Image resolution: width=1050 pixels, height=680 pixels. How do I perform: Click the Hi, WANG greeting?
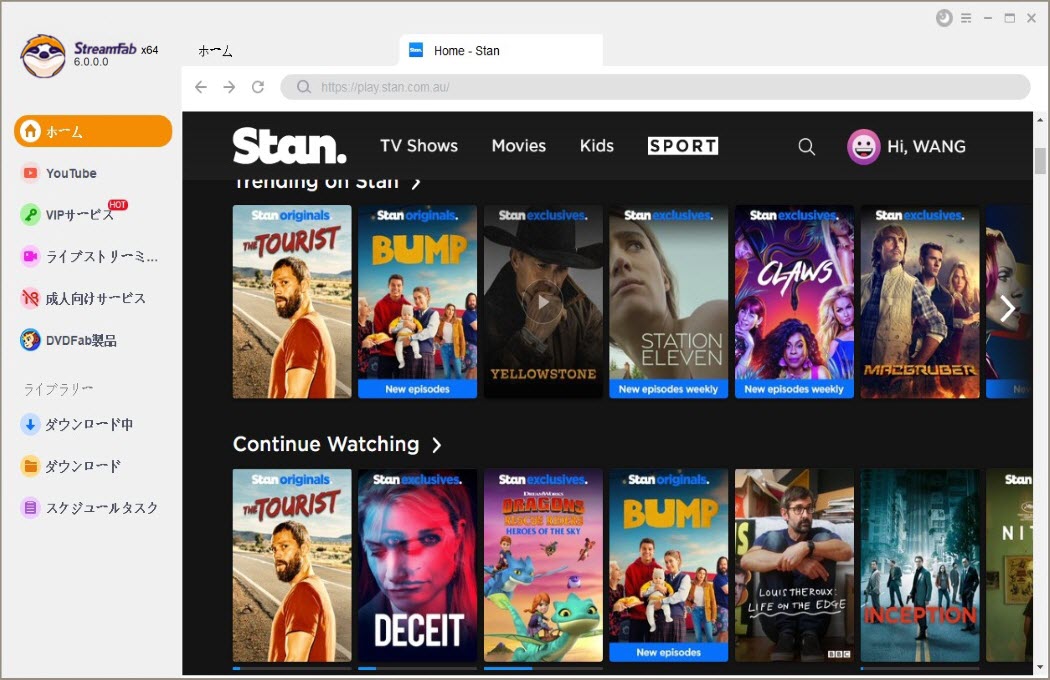tap(926, 147)
